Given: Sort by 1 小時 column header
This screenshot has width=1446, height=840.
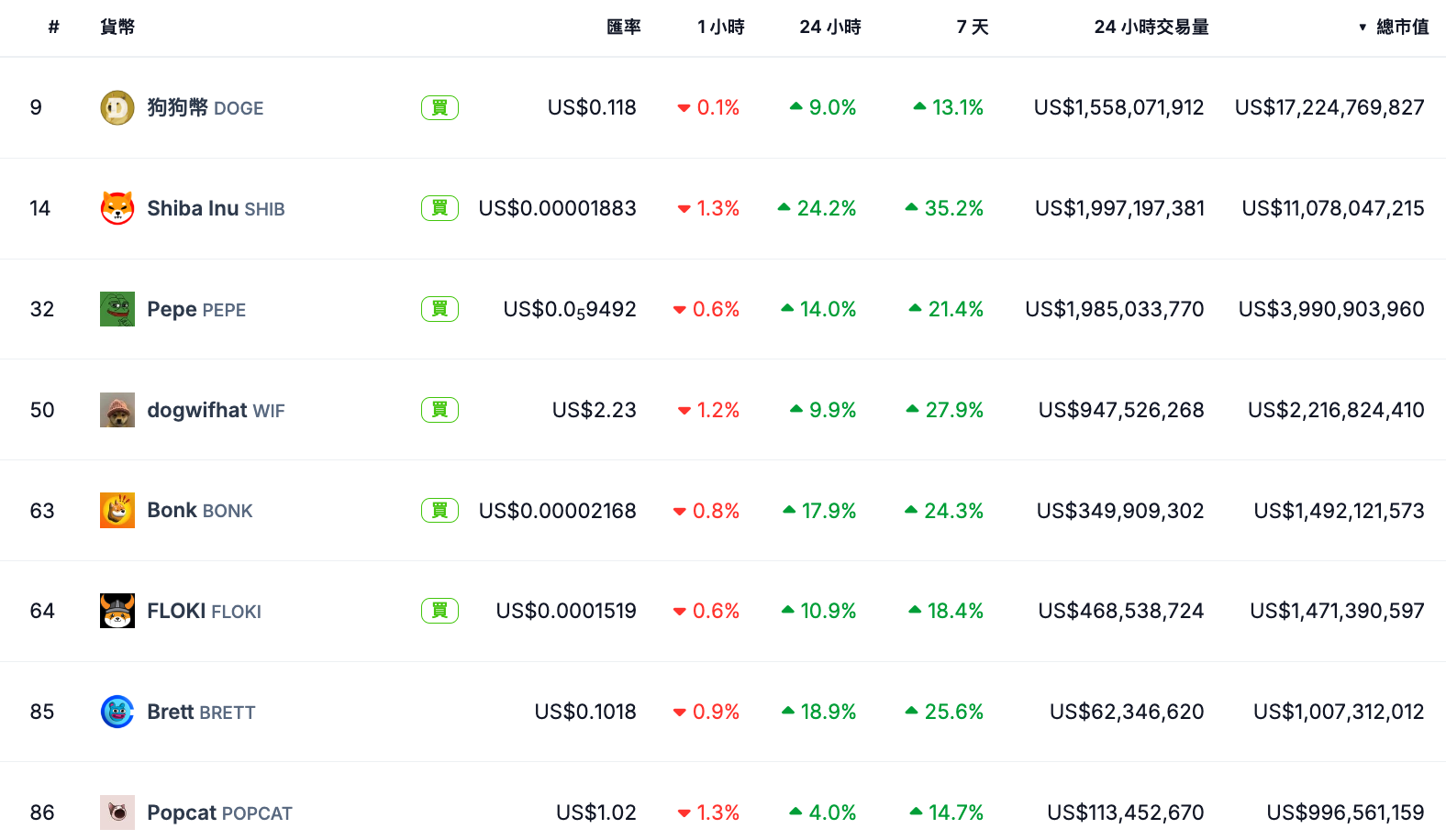Looking at the screenshot, I should tap(720, 28).
